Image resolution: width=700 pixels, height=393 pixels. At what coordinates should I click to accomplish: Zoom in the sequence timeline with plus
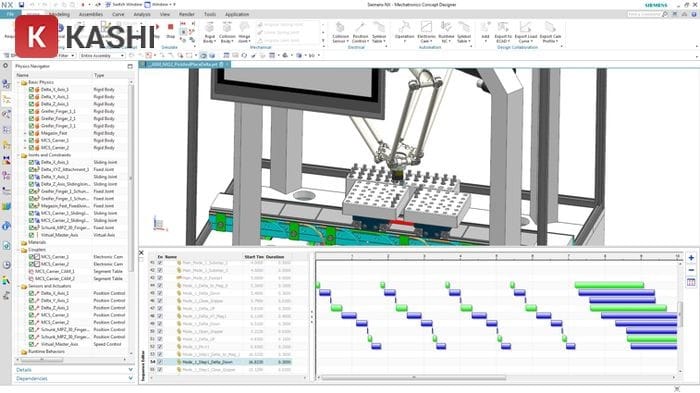point(691,258)
